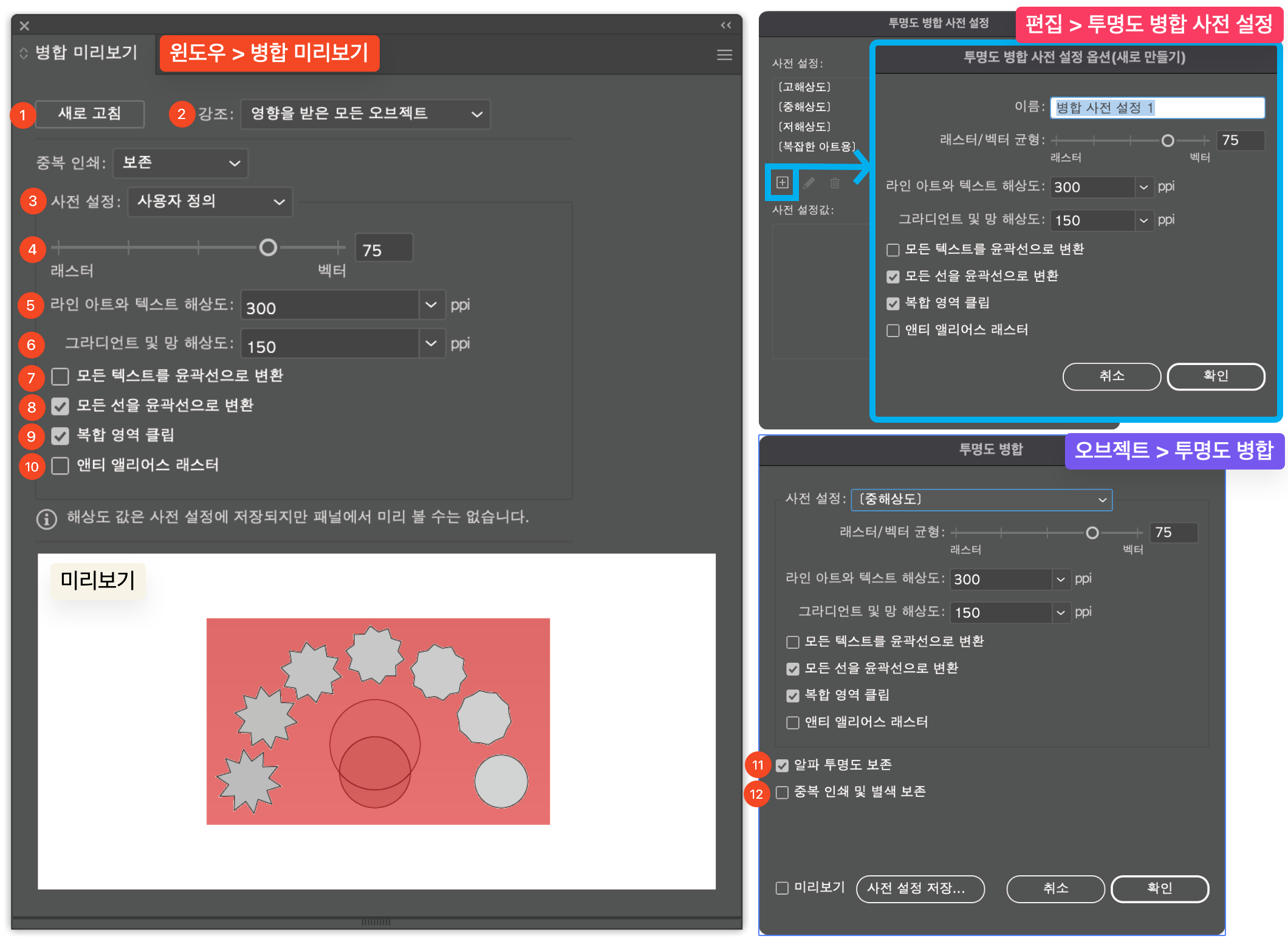Open the 중해상도 preset dropdown in 투명도 병합

(x=981, y=499)
